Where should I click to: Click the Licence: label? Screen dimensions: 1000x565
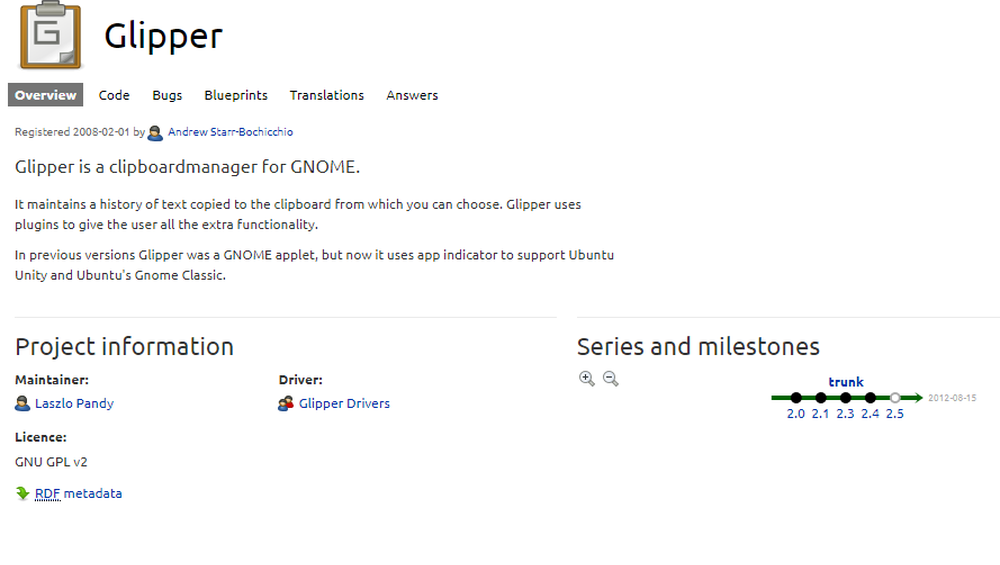[x=41, y=437]
